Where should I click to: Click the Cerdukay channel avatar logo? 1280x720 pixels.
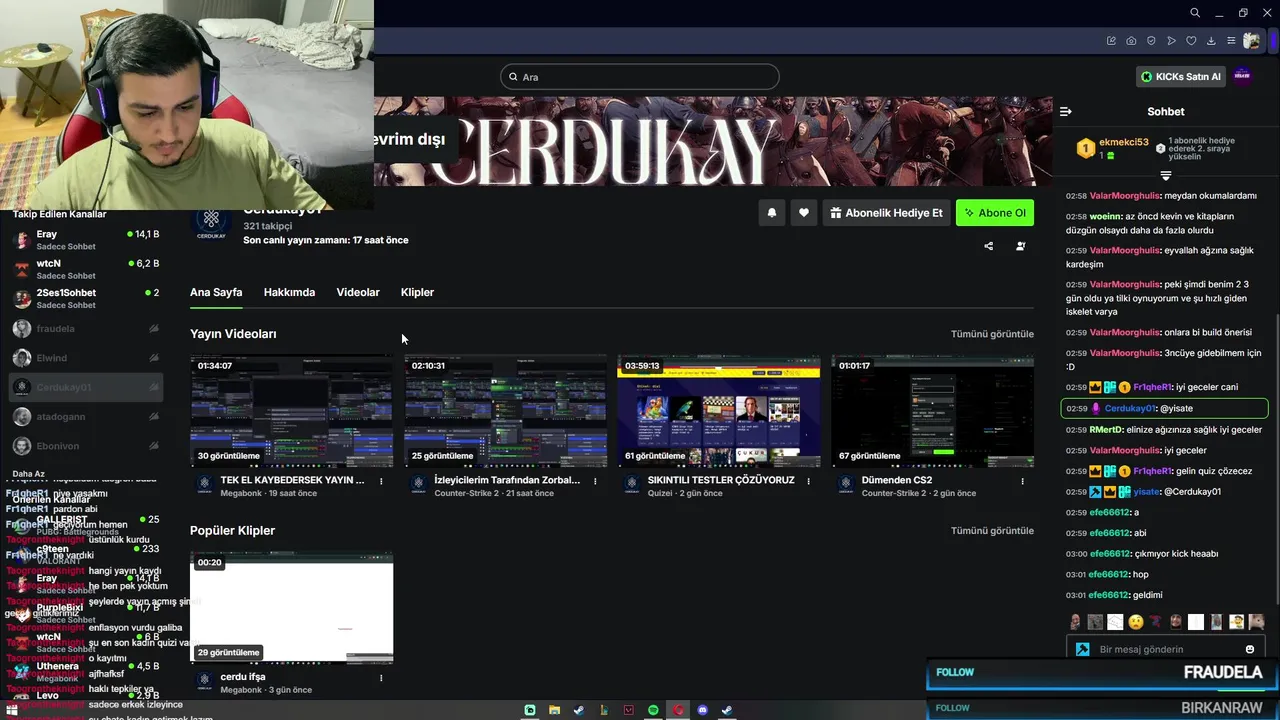point(211,221)
